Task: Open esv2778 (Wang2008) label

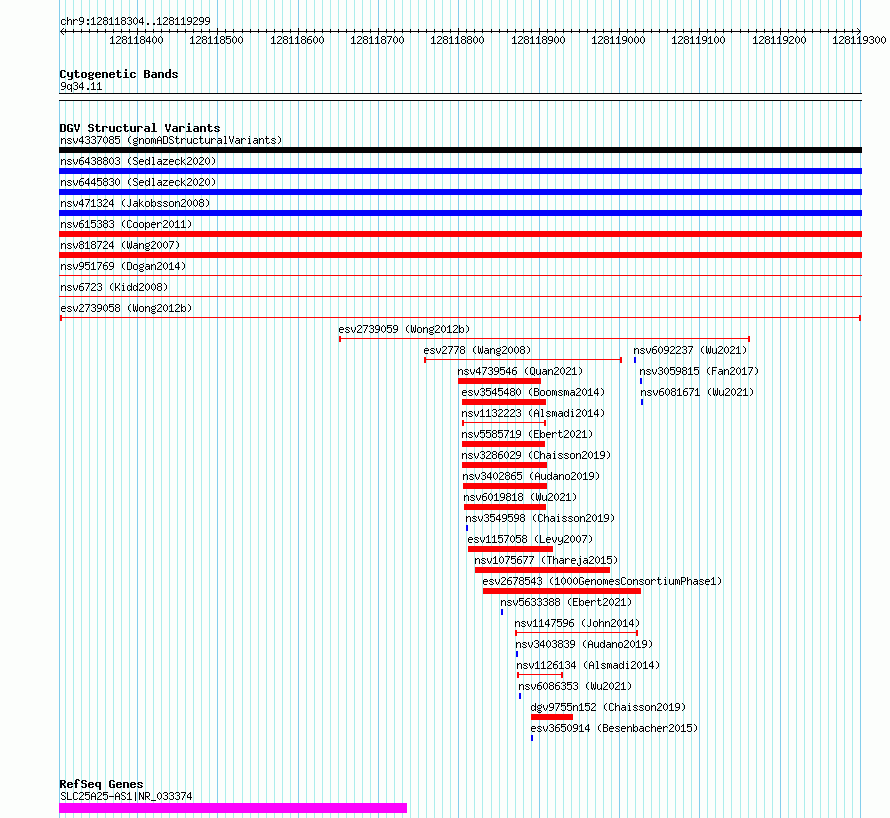Action: (477, 350)
